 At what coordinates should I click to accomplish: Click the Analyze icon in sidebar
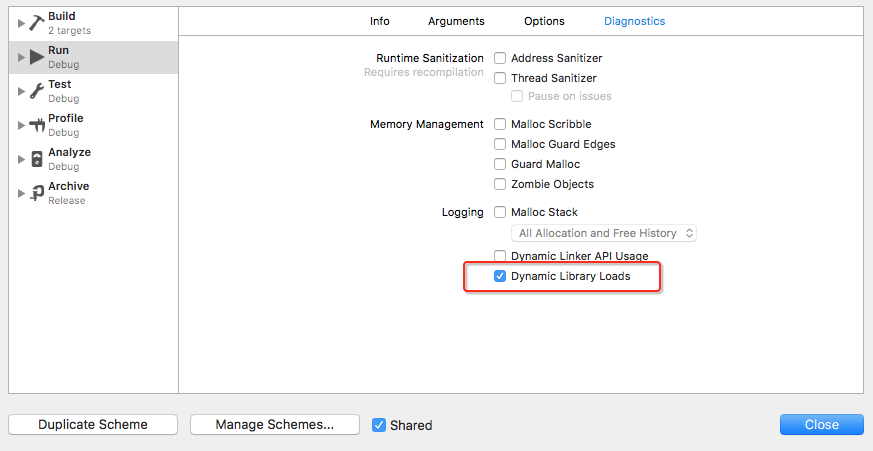click(37, 159)
